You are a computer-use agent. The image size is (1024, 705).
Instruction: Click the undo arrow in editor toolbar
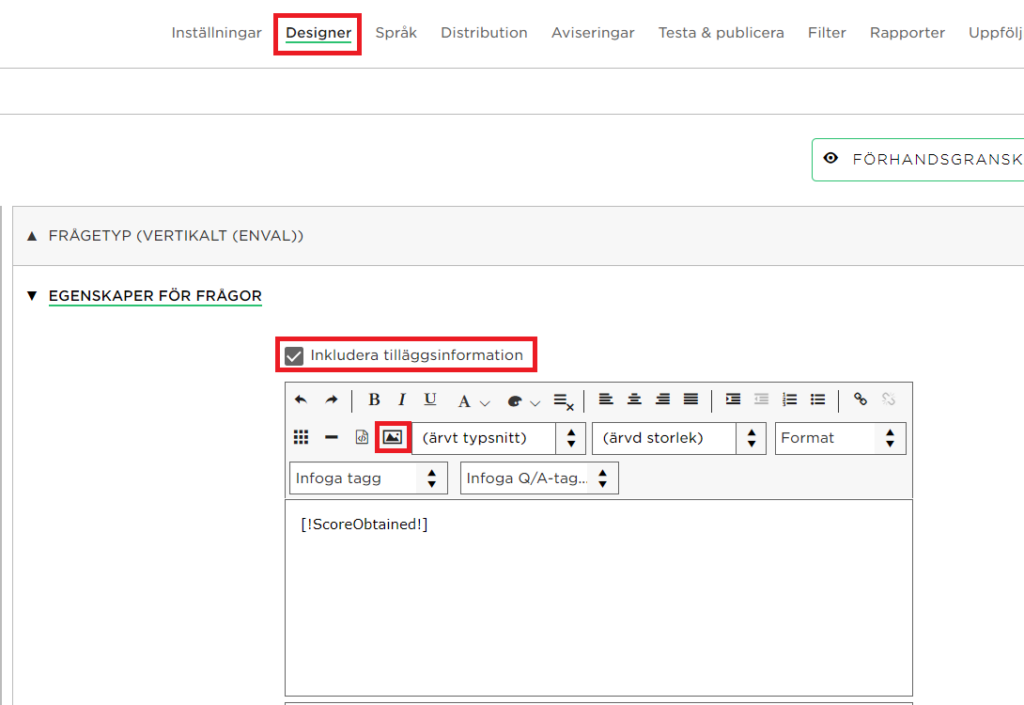tap(301, 400)
